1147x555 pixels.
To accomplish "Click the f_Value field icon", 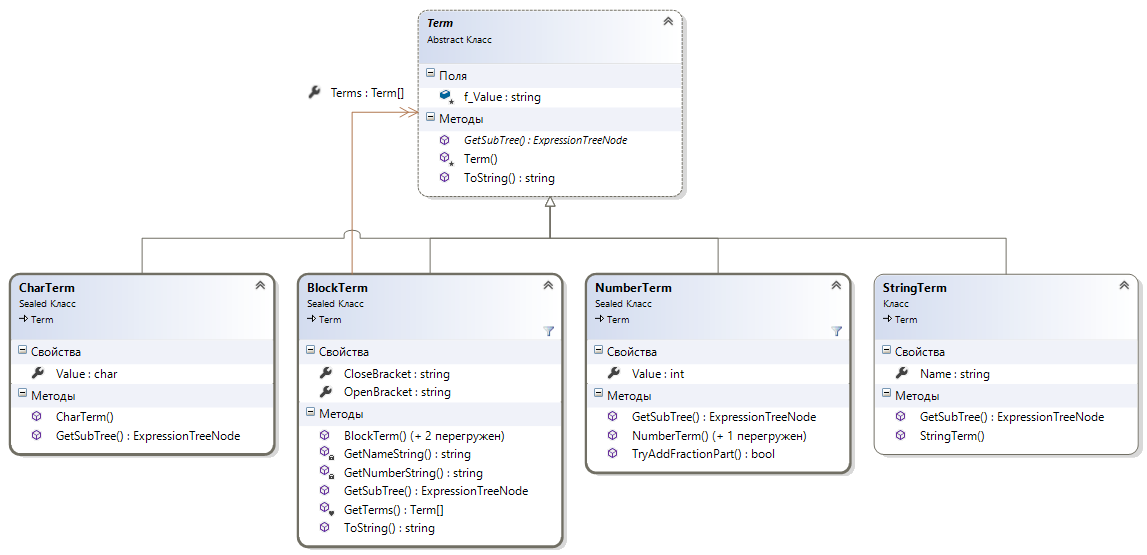I will click(446, 97).
